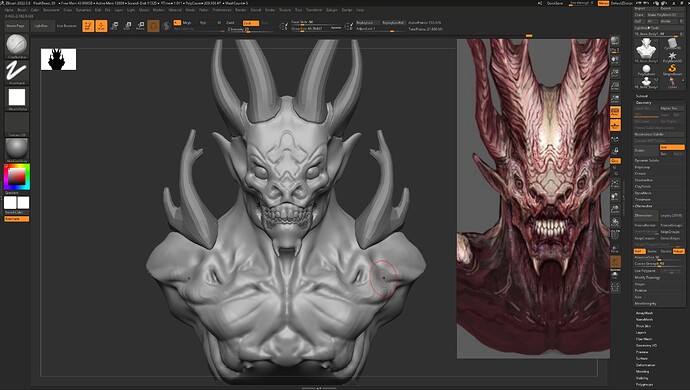
Task: Activate Edit mode button
Action: click(88, 26)
